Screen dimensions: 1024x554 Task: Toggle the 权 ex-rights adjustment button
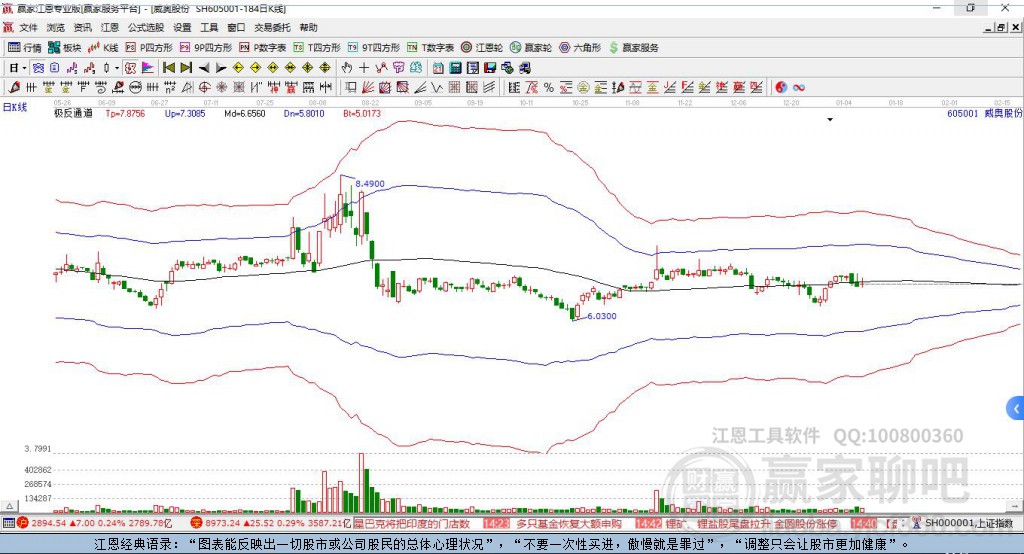tap(130, 68)
